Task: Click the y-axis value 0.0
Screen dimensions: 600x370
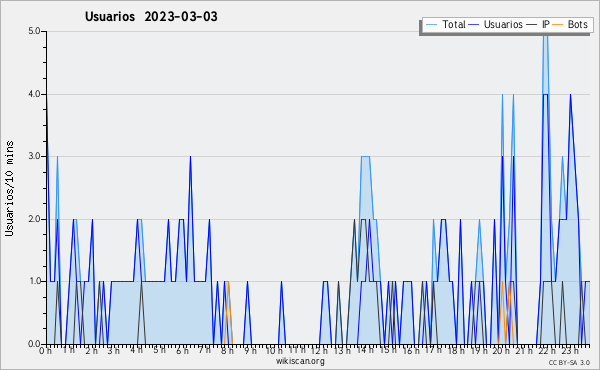Action: [x=34, y=344]
